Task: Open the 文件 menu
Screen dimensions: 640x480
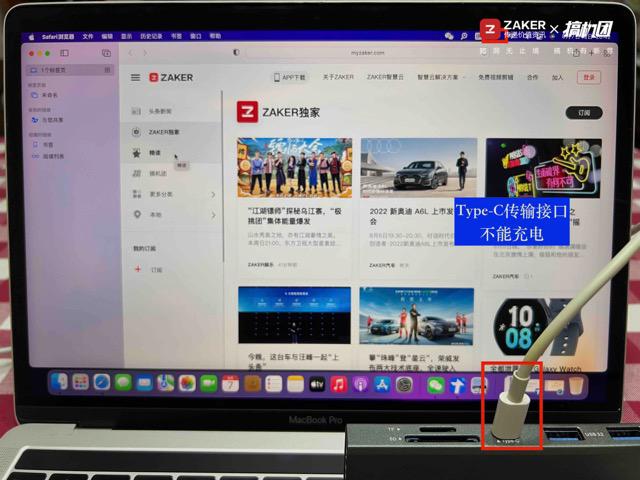Action: click(x=87, y=36)
